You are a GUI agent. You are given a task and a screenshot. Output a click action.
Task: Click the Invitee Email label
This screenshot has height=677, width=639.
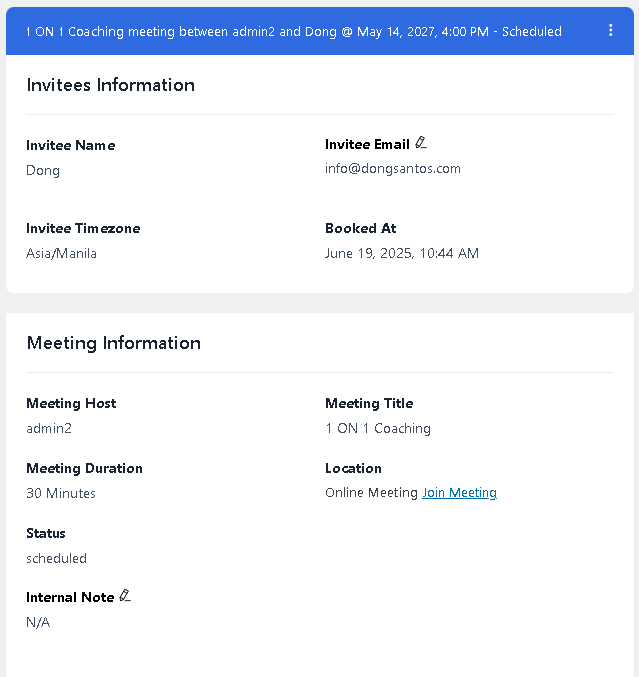click(367, 144)
